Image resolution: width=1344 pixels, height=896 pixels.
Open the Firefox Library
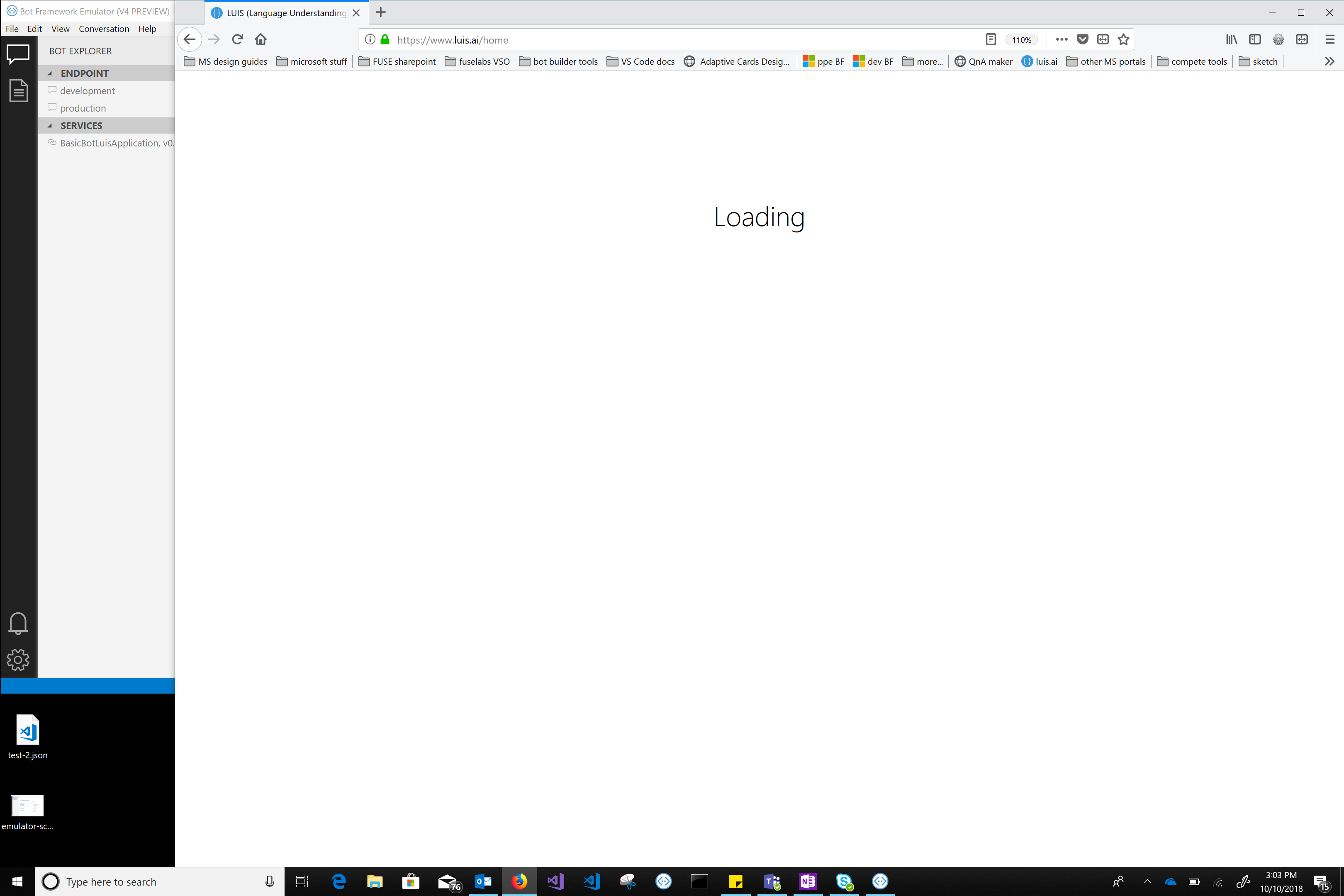[1232, 39]
